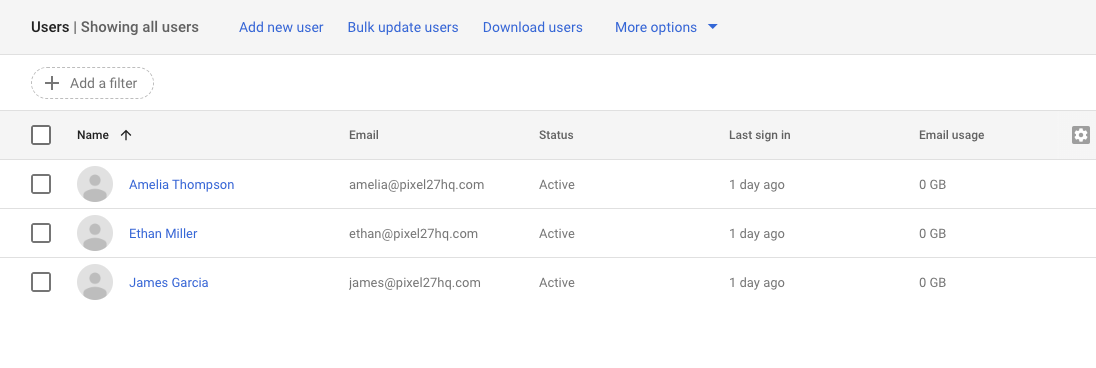Open Amelia Thompson's user profile
The image size is (1096, 368).
point(182,185)
